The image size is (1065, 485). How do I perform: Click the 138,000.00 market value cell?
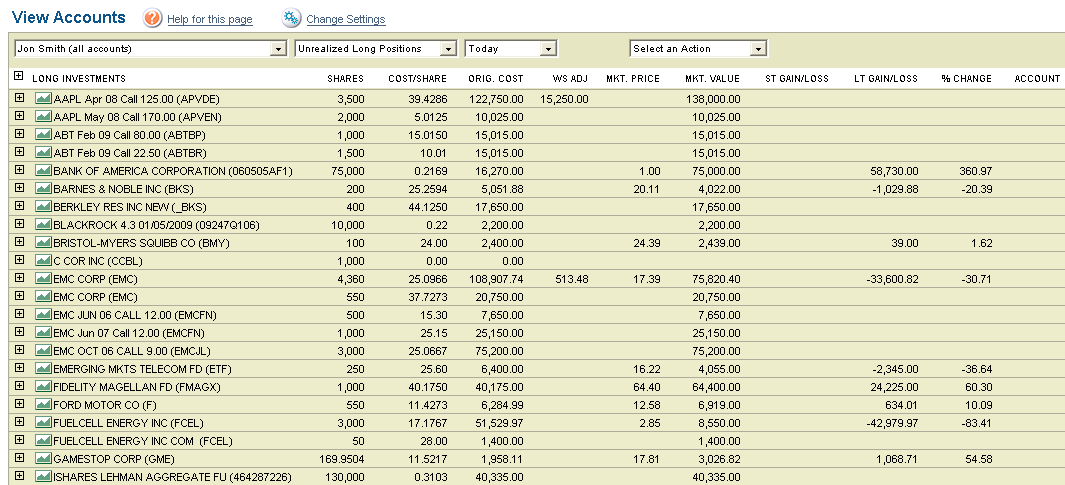coord(713,99)
